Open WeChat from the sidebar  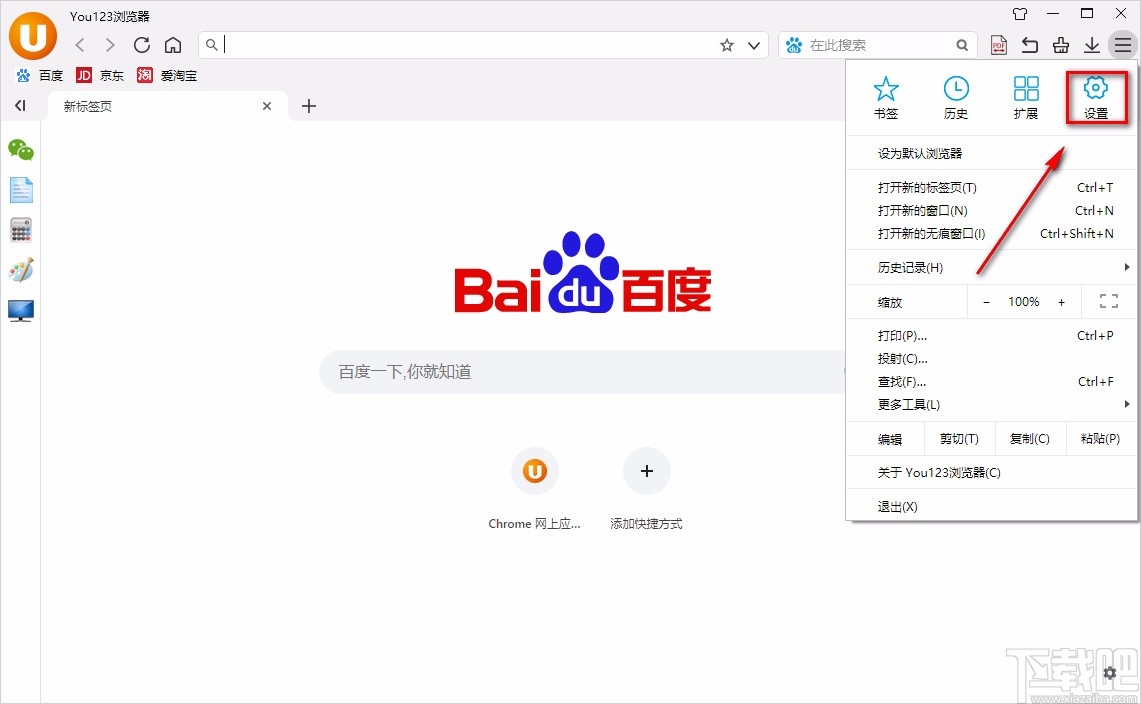pyautogui.click(x=21, y=149)
